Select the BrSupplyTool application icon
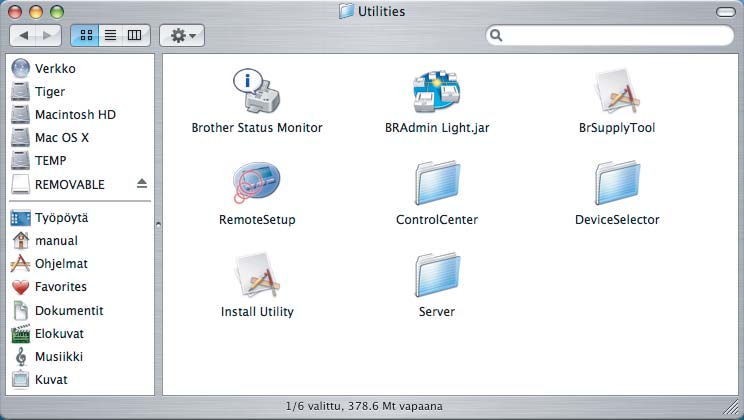 [617, 91]
